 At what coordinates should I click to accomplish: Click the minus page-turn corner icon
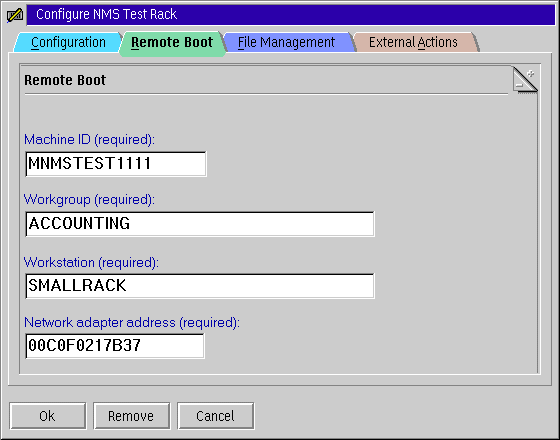(520, 84)
